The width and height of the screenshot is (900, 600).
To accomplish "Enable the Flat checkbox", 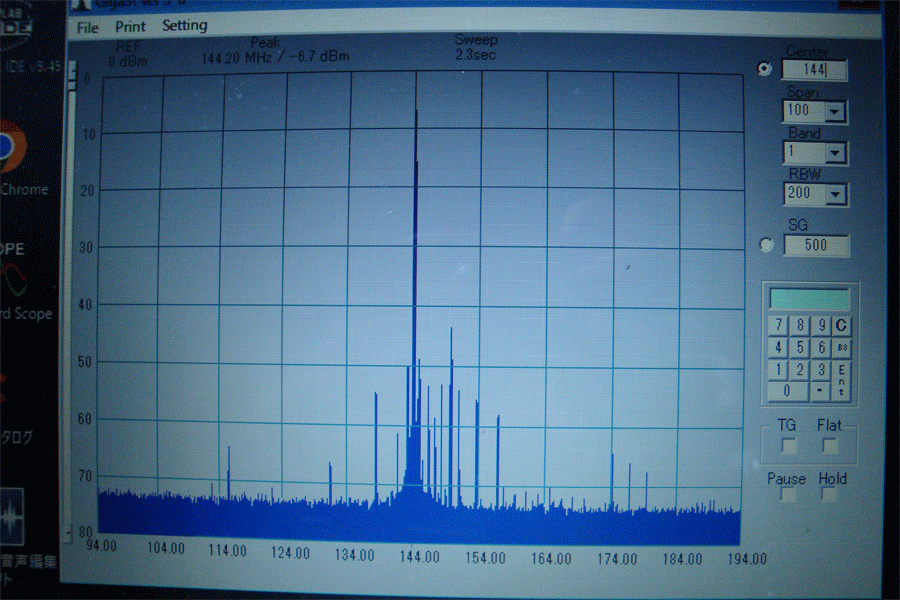I will (830, 445).
